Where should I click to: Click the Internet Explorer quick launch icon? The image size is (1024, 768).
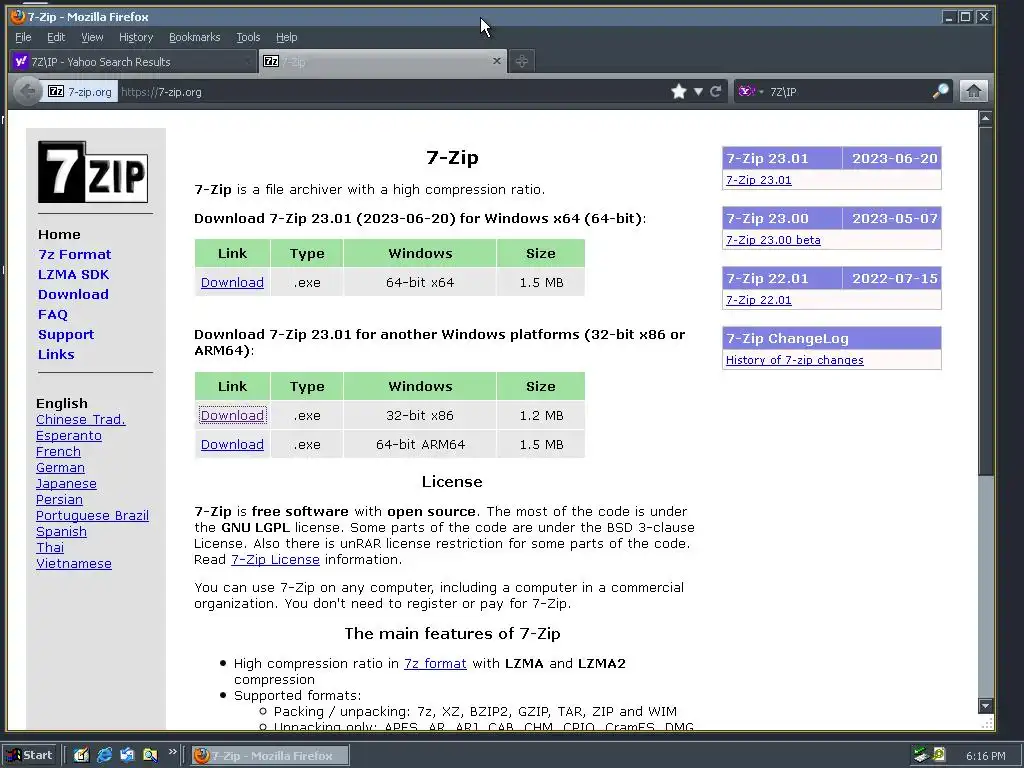[104, 756]
